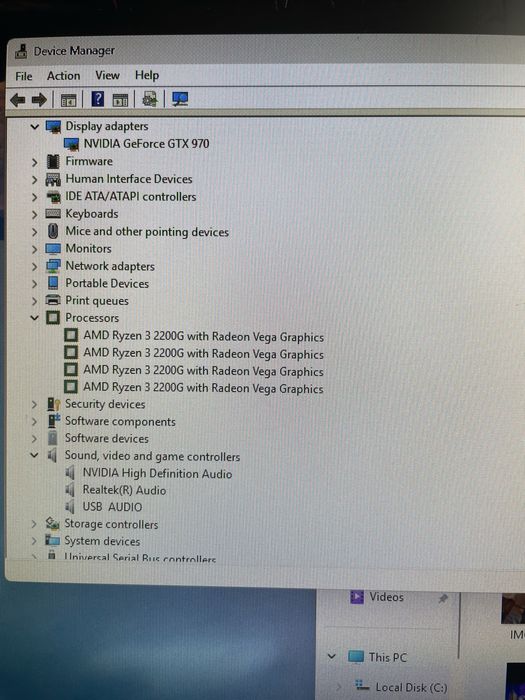525x700 pixels.
Task: Click the Display adapters category icon
Action: pos(53,127)
